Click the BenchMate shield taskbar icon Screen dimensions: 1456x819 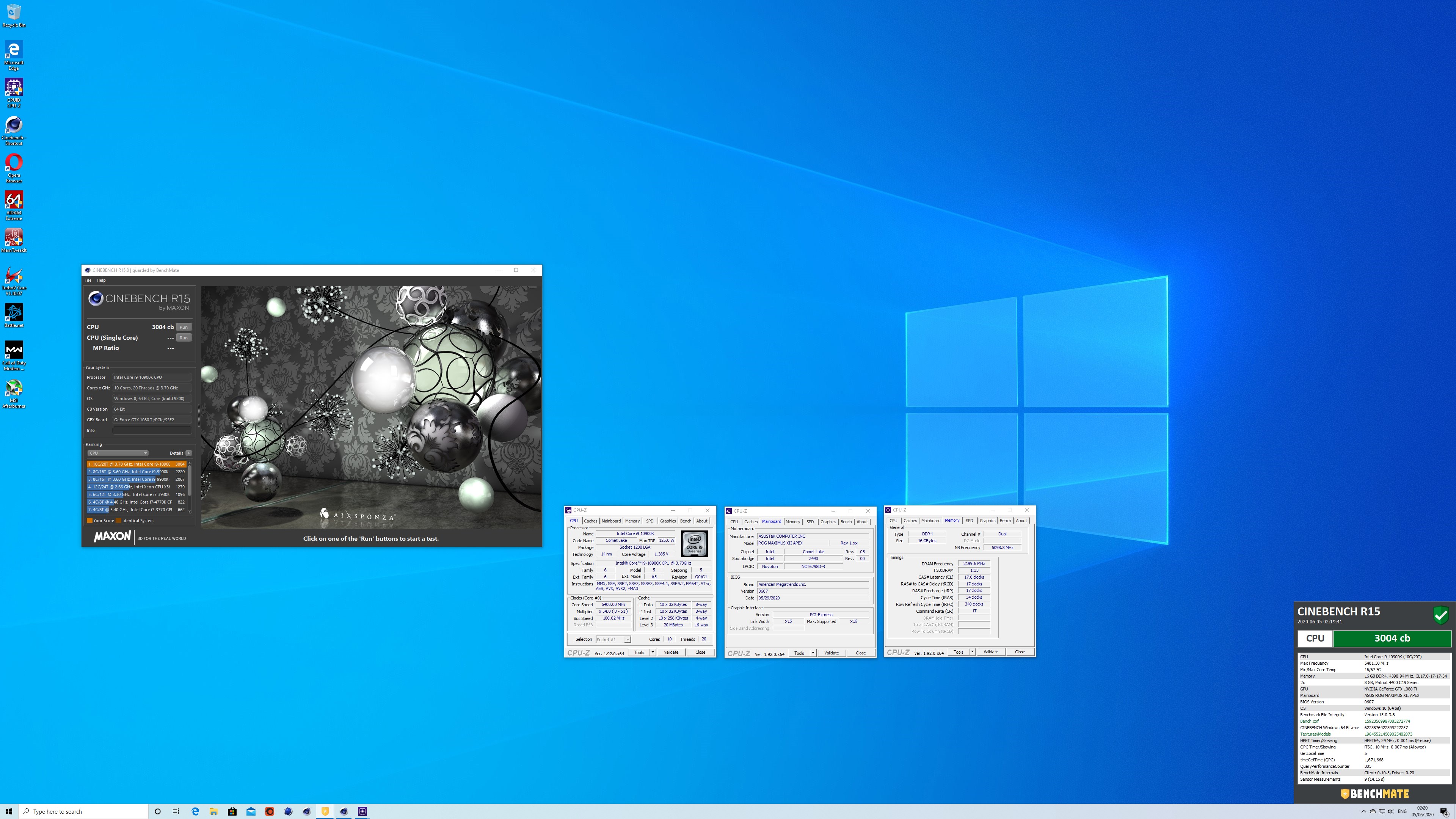coord(325,812)
